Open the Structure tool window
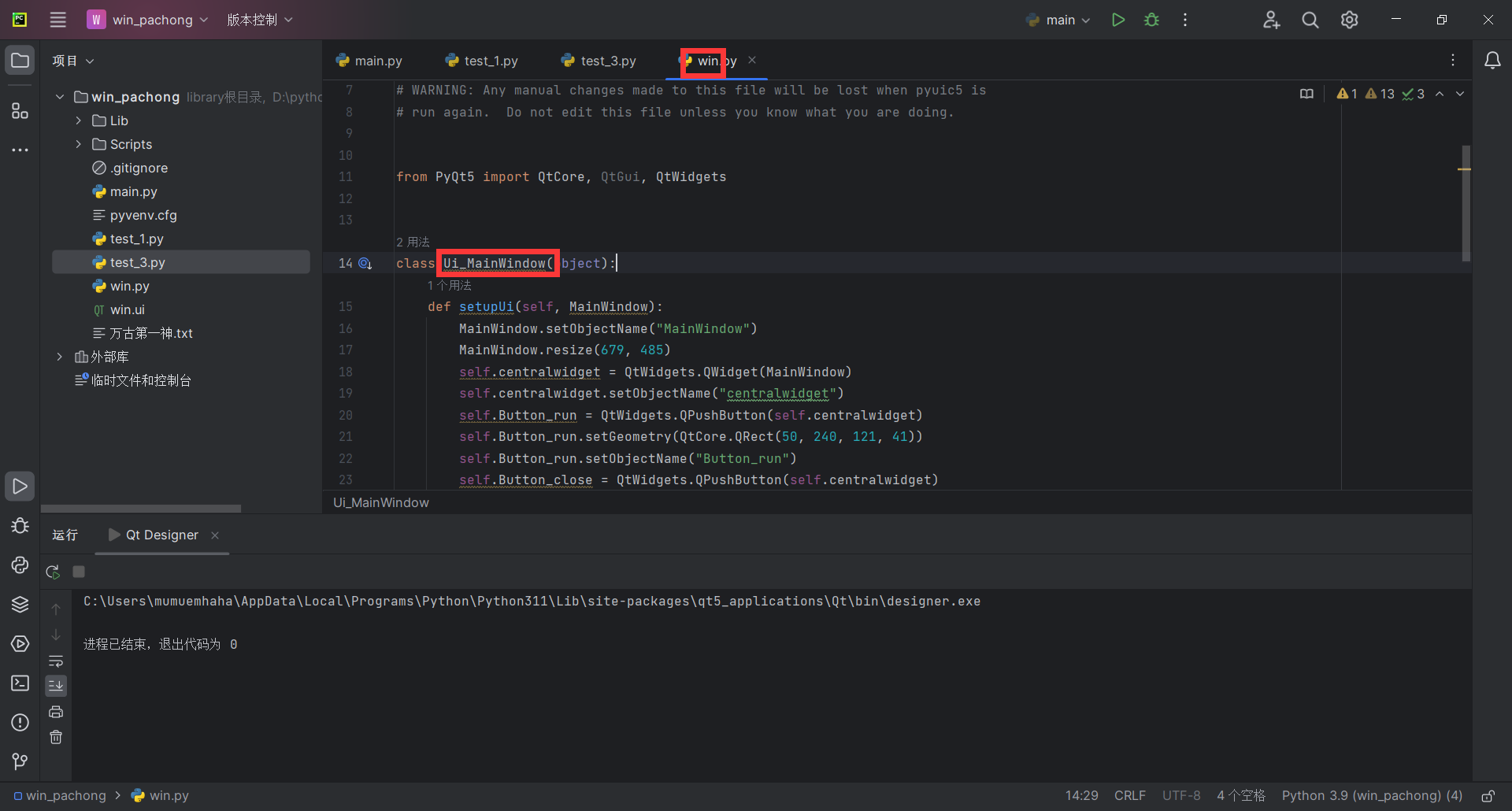1512x811 pixels. (x=20, y=111)
